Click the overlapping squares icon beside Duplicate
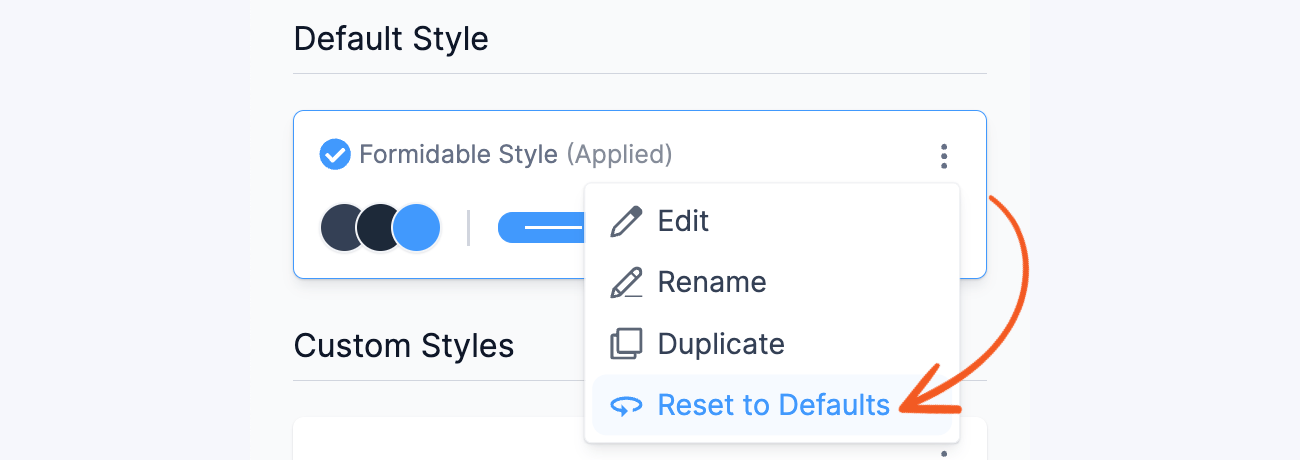The width and height of the screenshot is (1300, 460). click(626, 344)
